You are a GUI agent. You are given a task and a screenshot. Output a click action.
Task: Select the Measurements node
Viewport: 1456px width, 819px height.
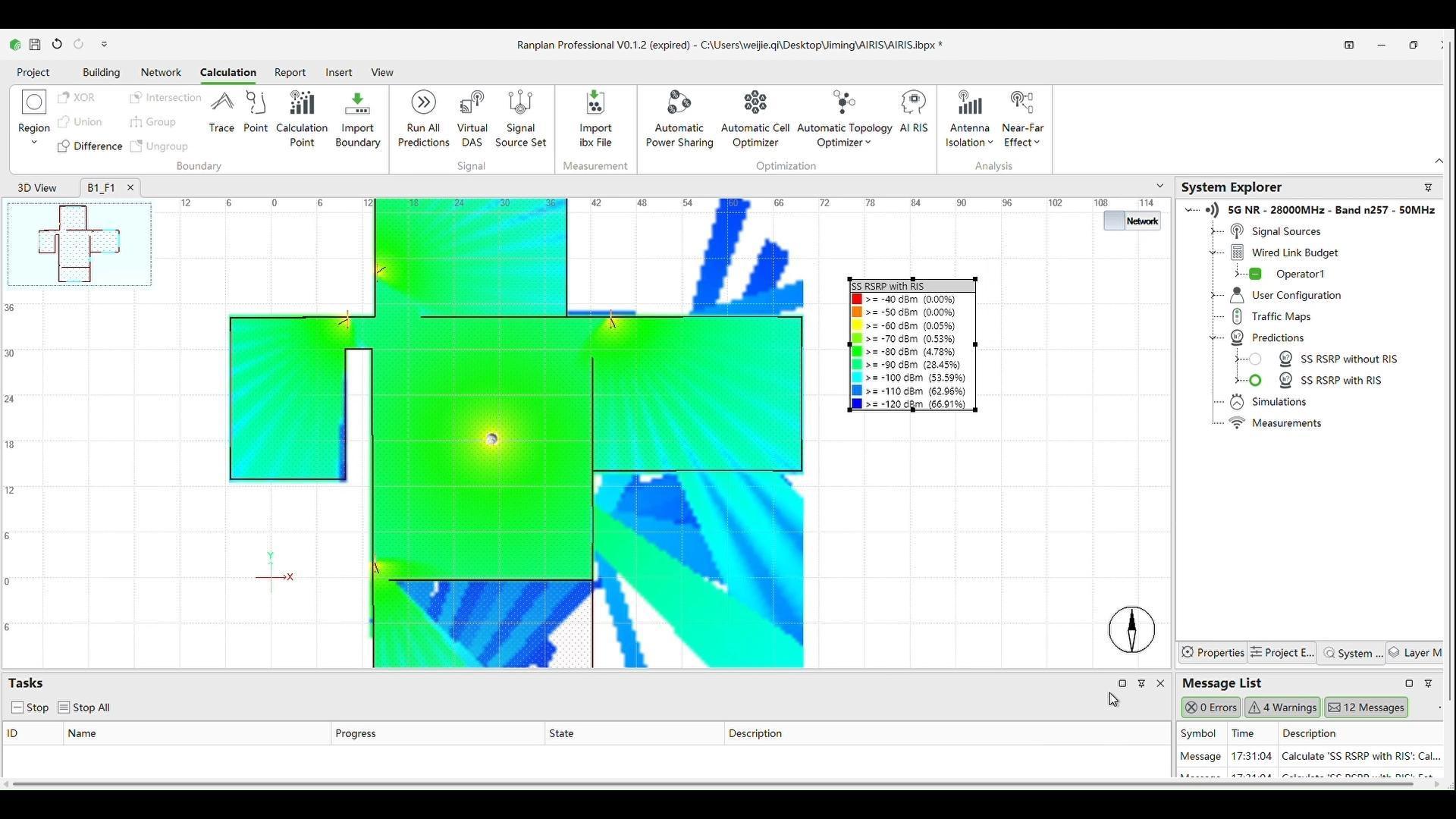[x=1286, y=423]
